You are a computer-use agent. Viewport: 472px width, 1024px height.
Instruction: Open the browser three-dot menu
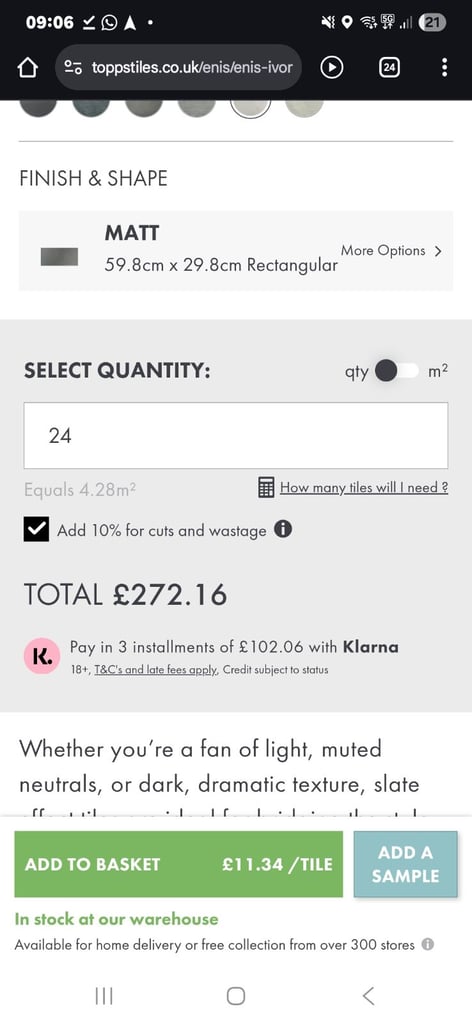point(445,67)
